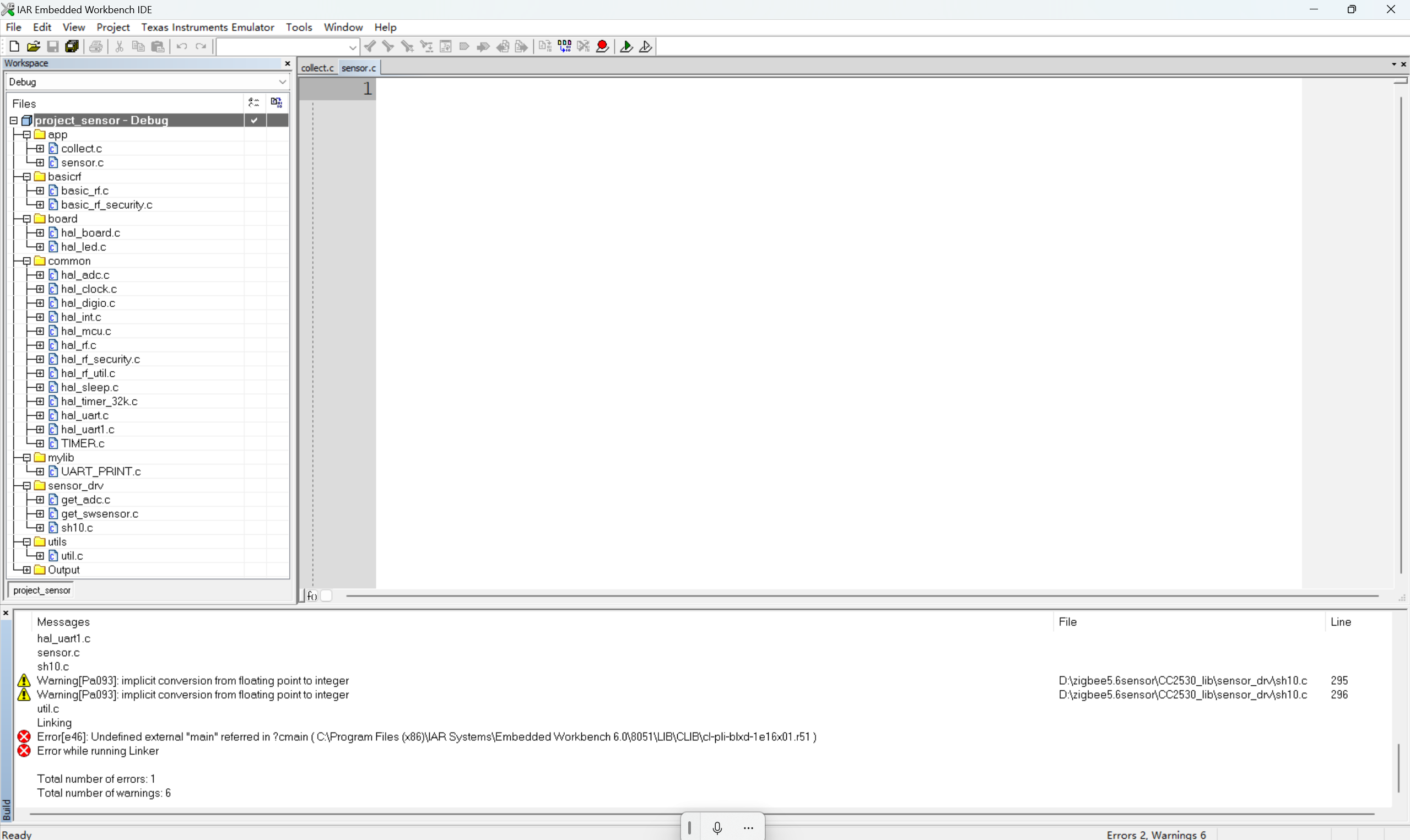Click Debug without Downloading icon
1410x840 pixels.
[x=645, y=46]
